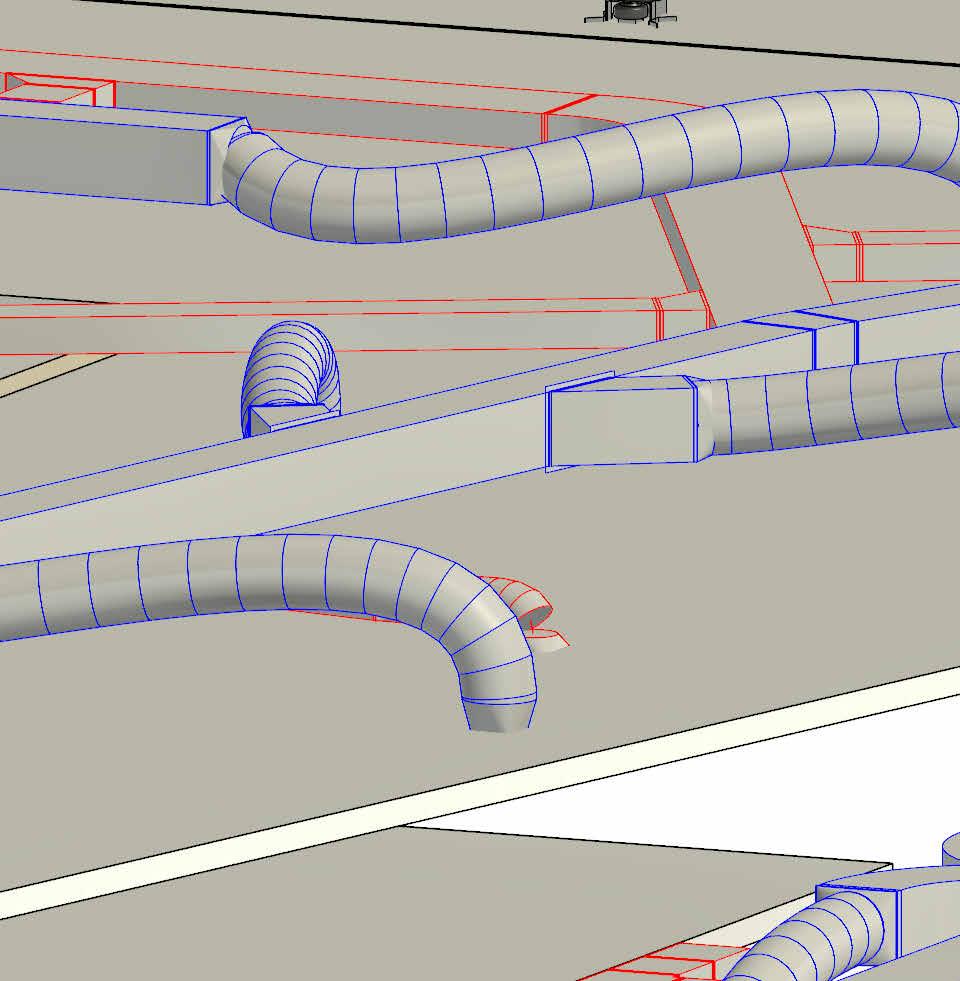The image size is (960, 981).
Task: Select the ceiling fixture at the top edge
Action: click(x=631, y=13)
